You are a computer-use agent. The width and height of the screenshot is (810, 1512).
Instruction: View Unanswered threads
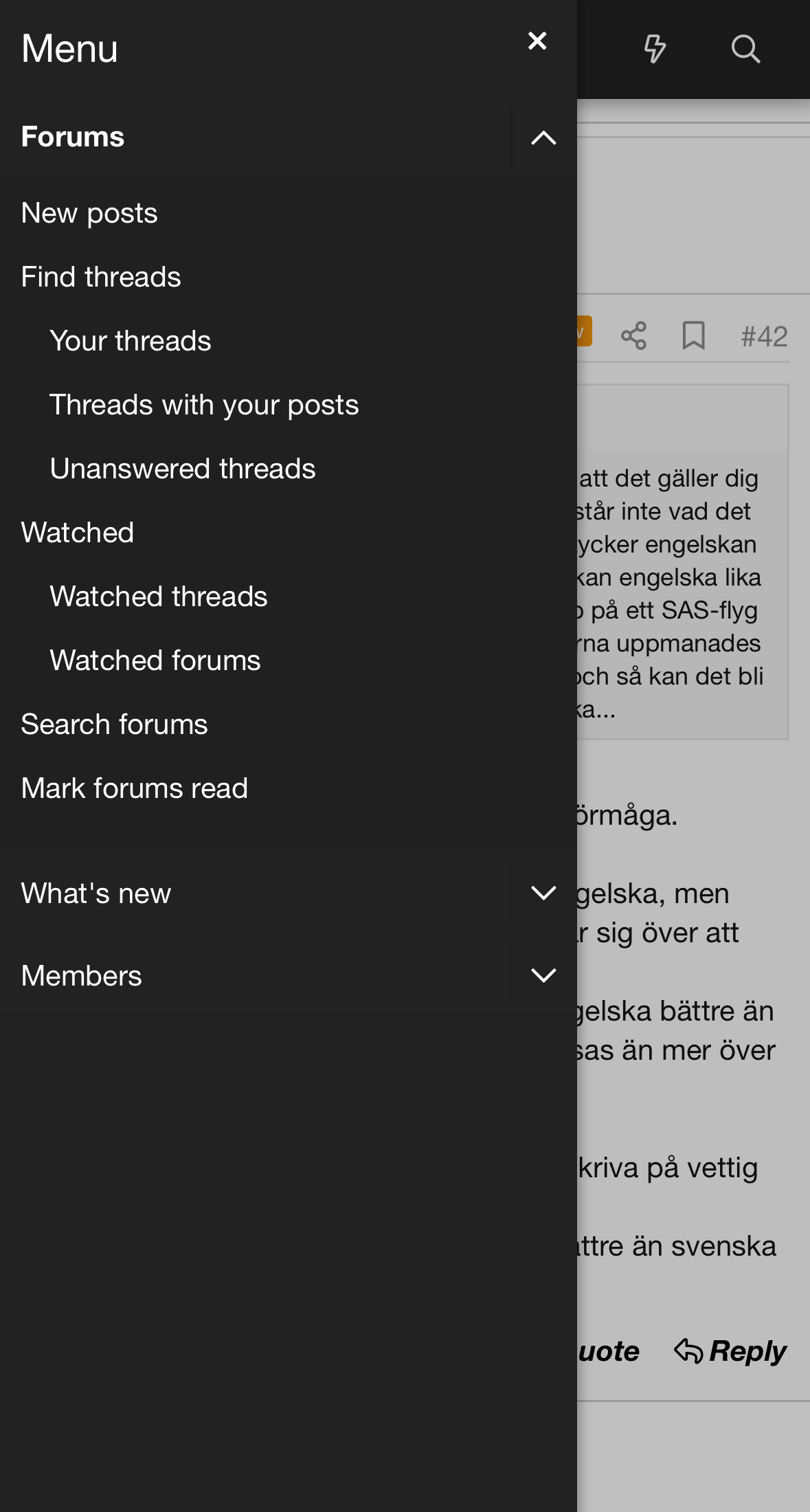point(183,469)
